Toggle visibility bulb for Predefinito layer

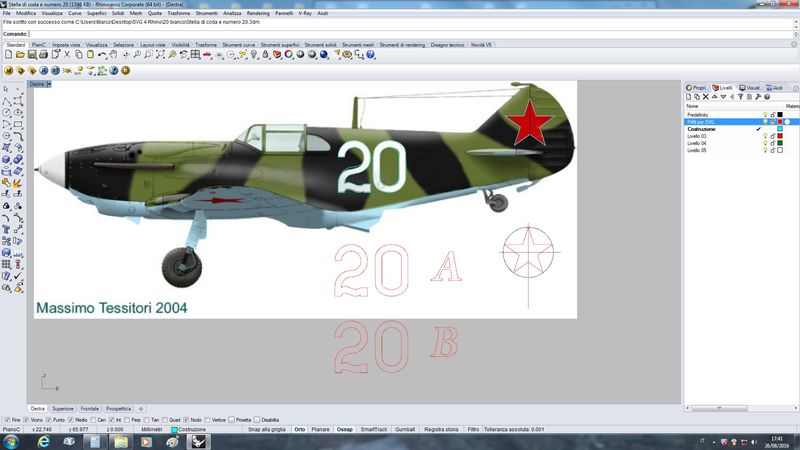click(x=765, y=115)
